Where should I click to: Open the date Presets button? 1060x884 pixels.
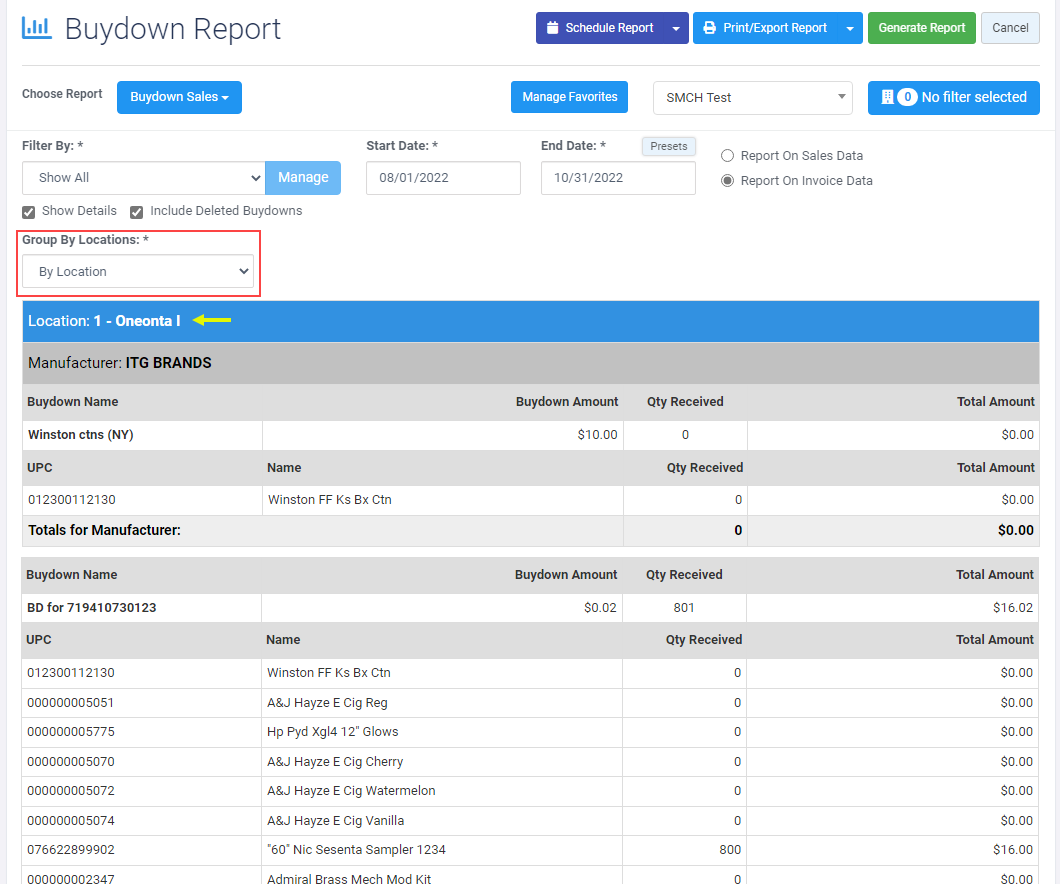point(669,146)
